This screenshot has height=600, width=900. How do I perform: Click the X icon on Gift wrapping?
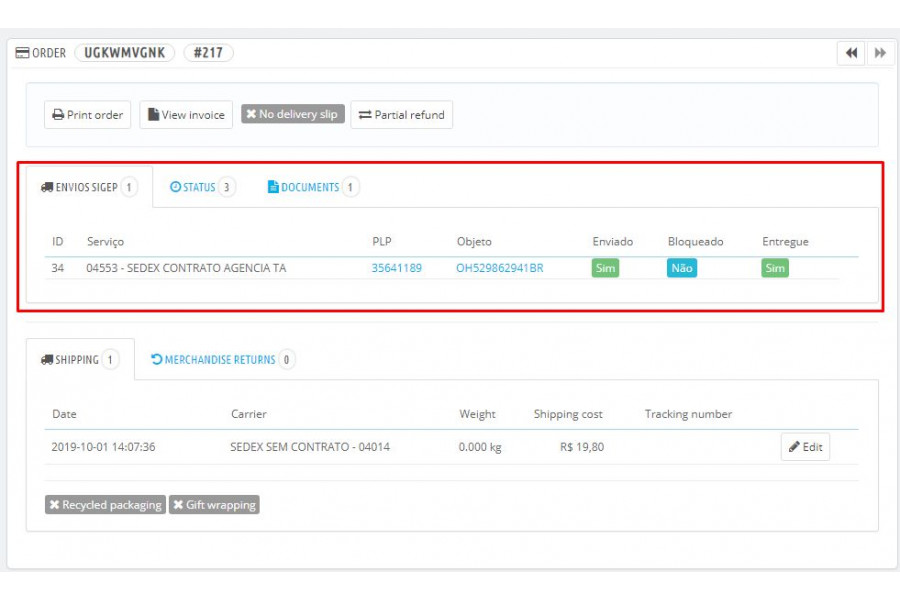pyautogui.click(x=179, y=505)
